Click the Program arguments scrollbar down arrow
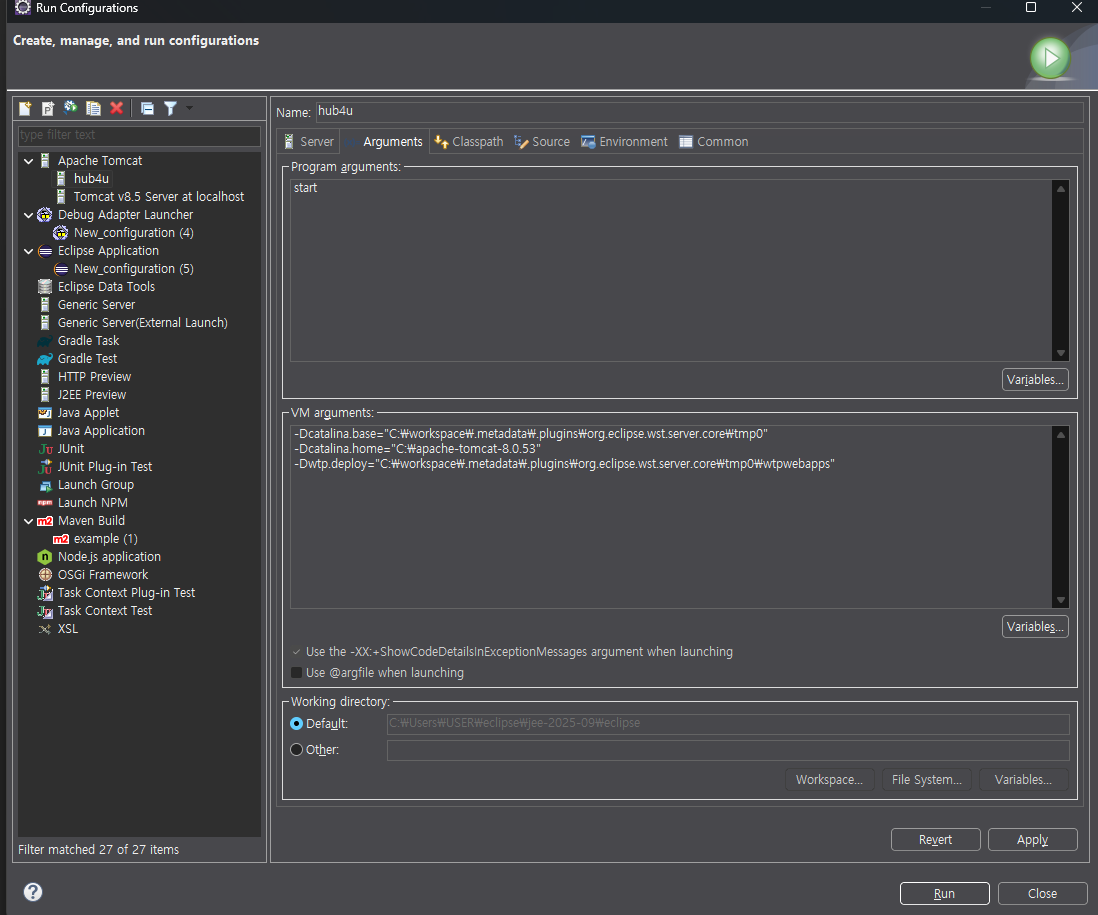Image resolution: width=1098 pixels, height=915 pixels. [1061, 353]
